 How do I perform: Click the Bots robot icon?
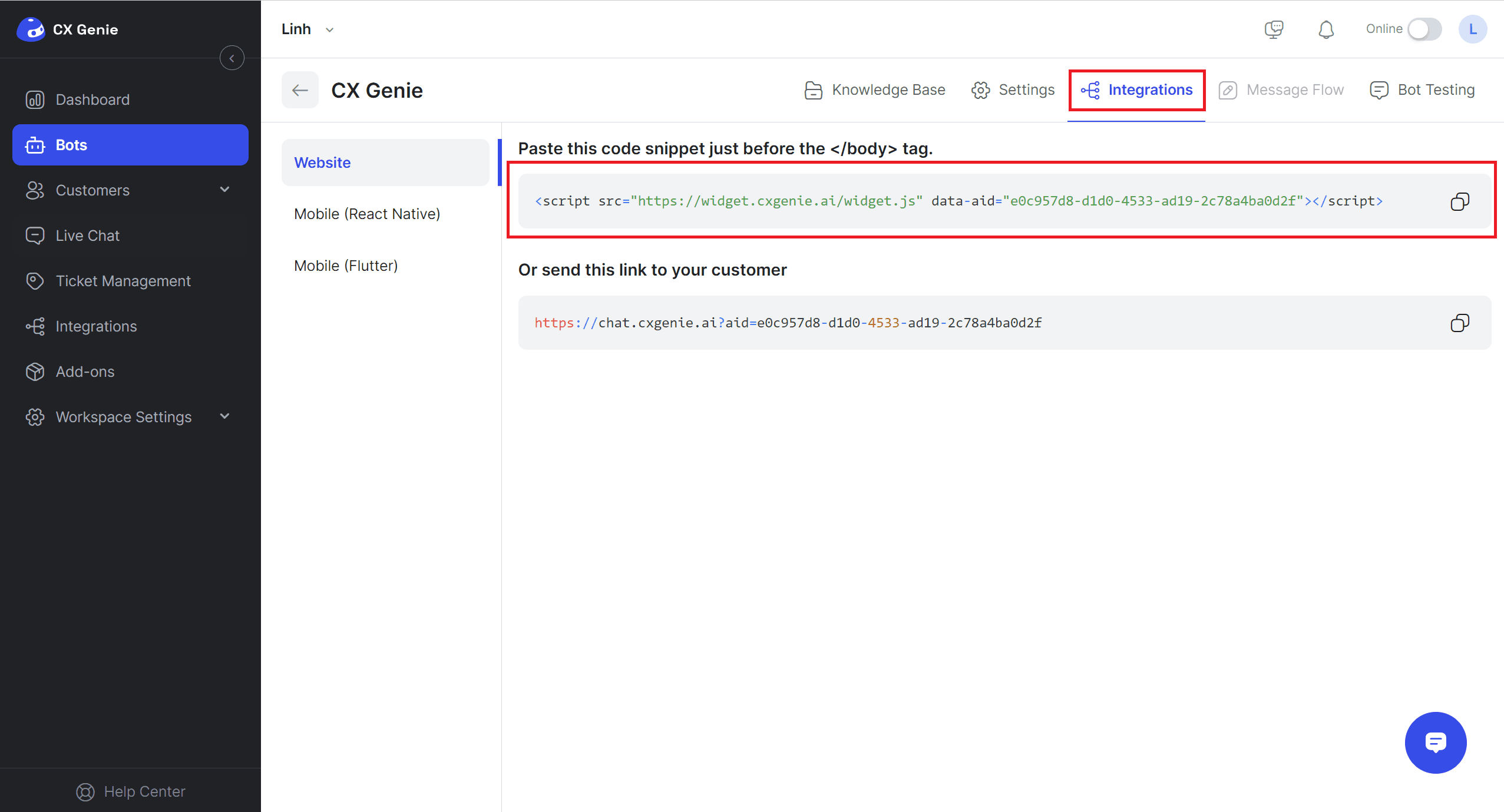pos(35,145)
